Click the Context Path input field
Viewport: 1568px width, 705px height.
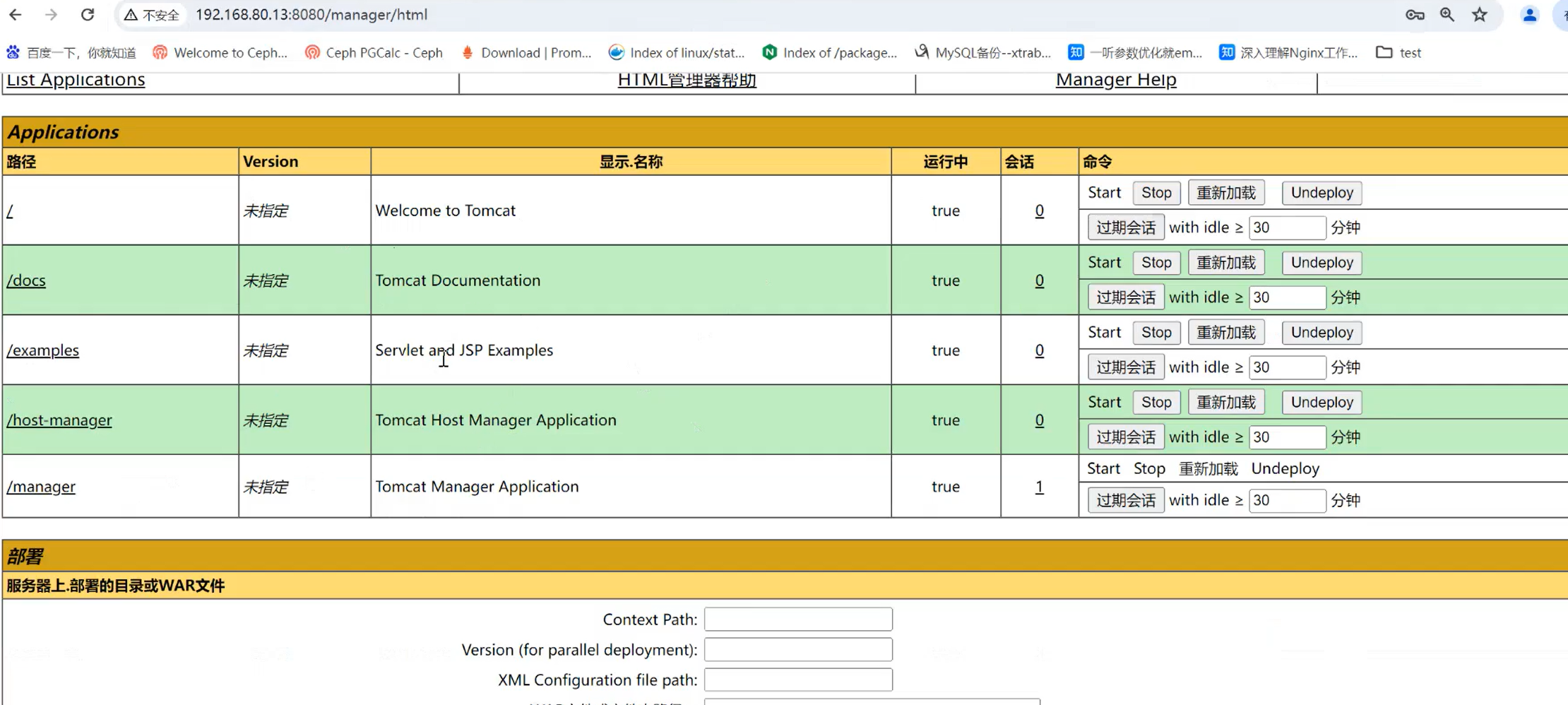tap(798, 620)
